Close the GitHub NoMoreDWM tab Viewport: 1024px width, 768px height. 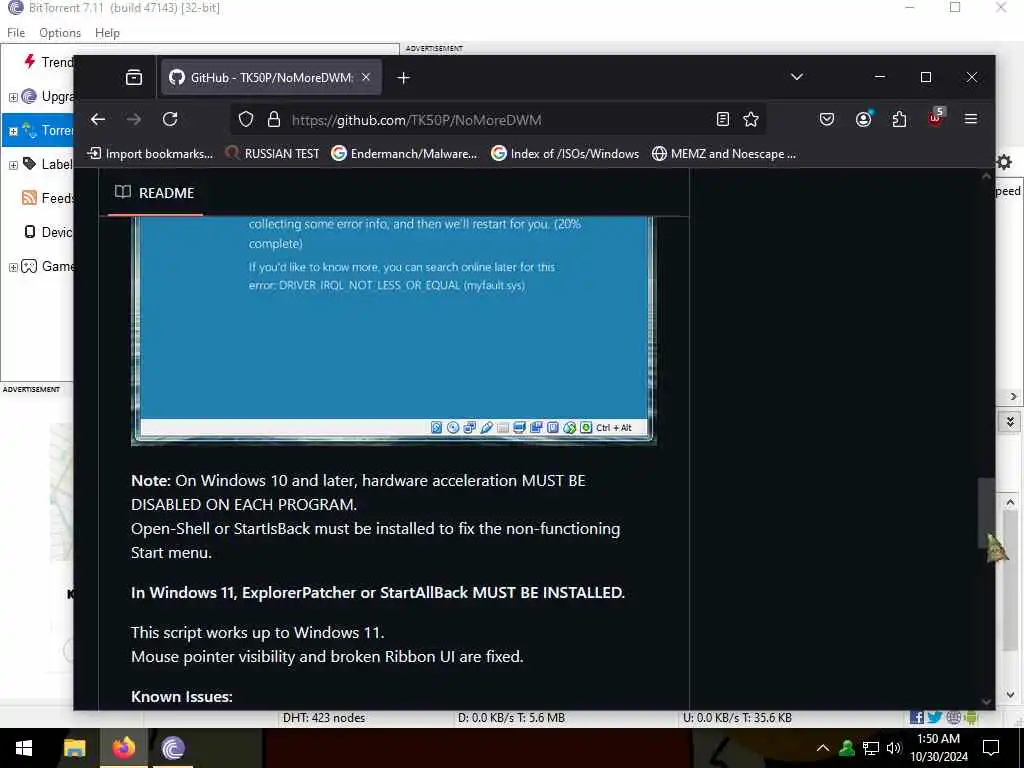(x=366, y=78)
